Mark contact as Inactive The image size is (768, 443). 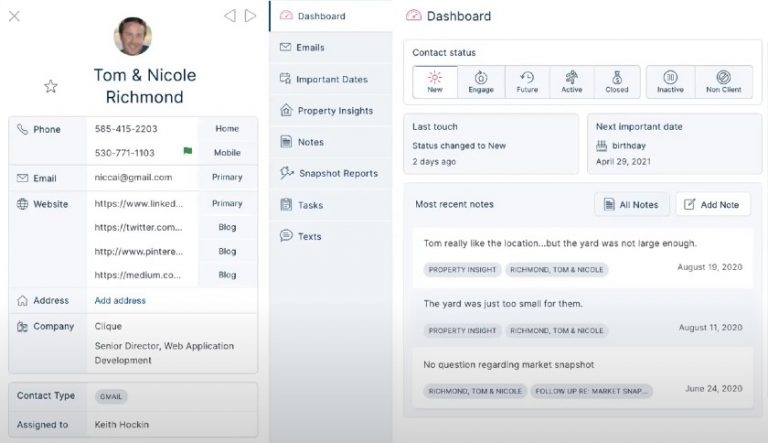click(670, 82)
